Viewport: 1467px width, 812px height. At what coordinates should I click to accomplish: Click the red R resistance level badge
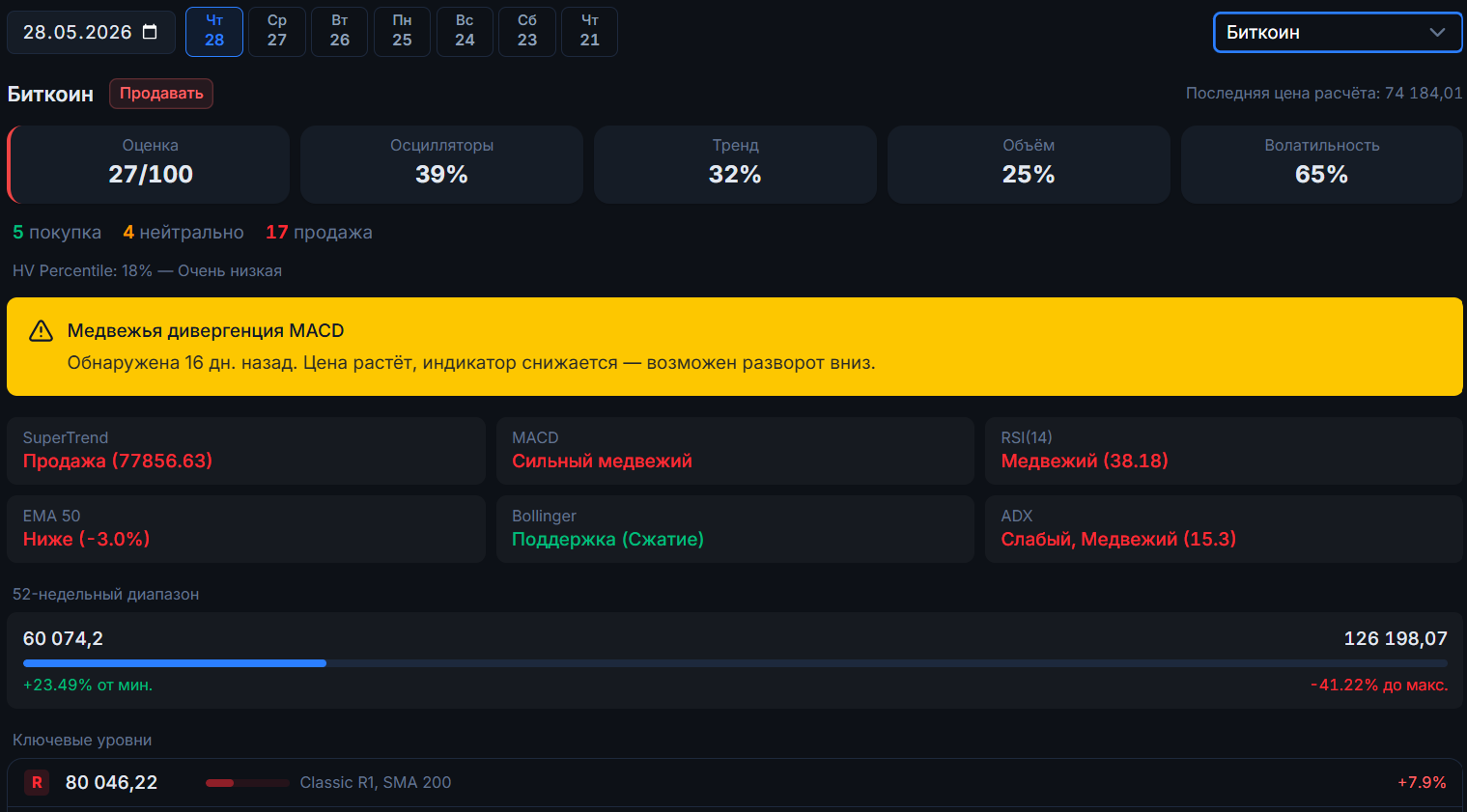coord(37,783)
